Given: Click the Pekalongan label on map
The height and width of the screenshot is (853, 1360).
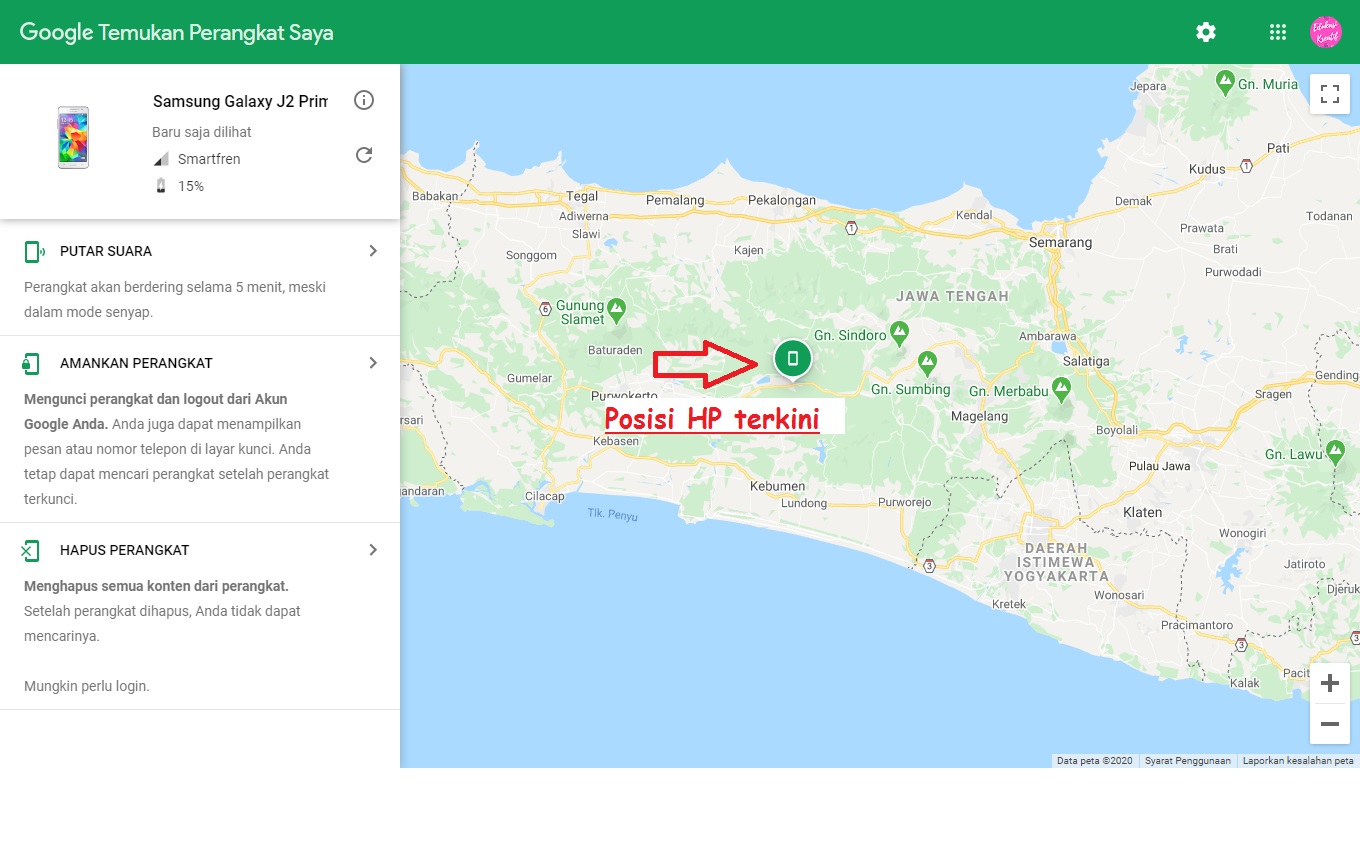Looking at the screenshot, I should [x=782, y=200].
